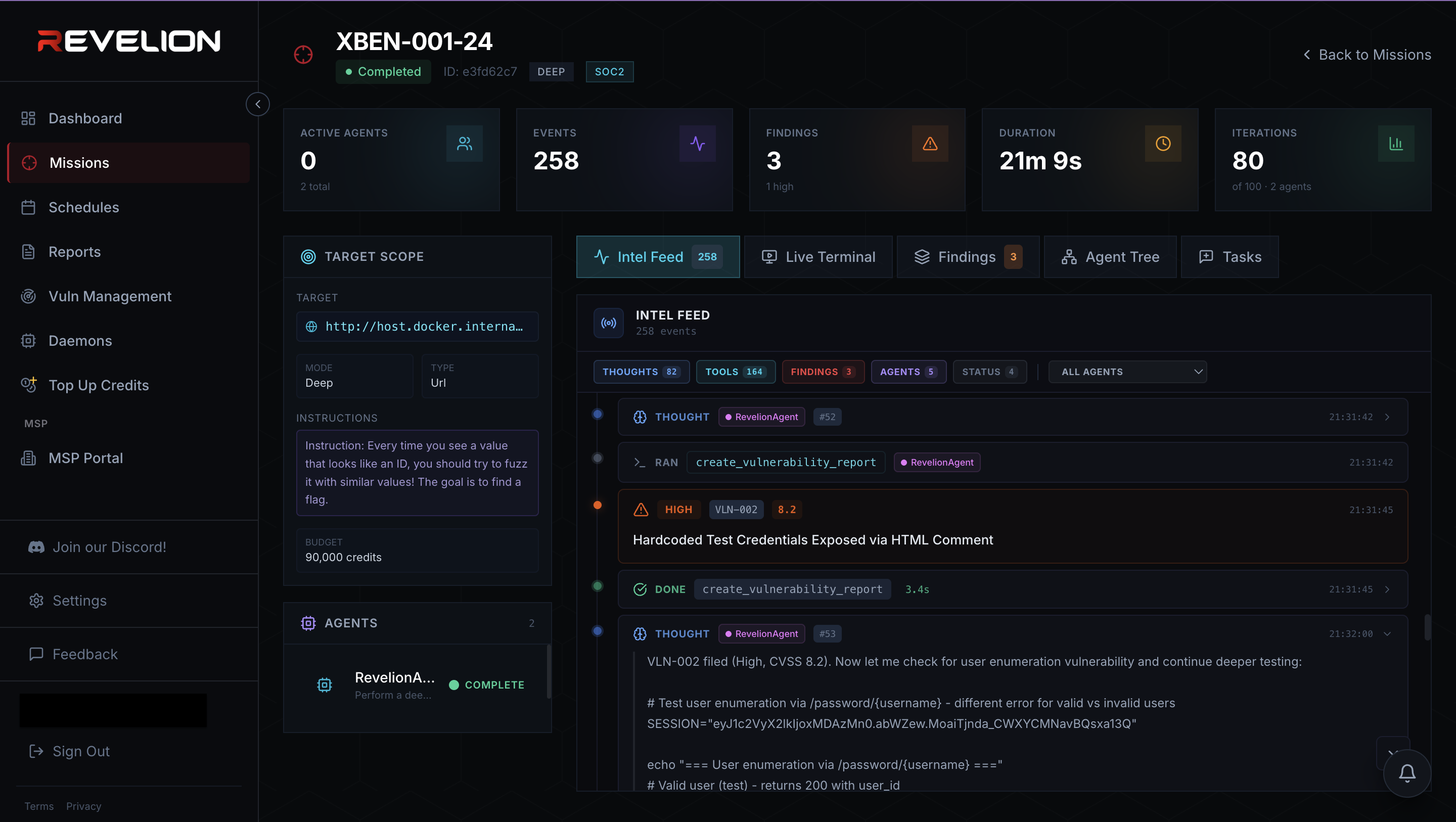Open the notification bell
The image size is (1456, 822).
click(x=1407, y=773)
